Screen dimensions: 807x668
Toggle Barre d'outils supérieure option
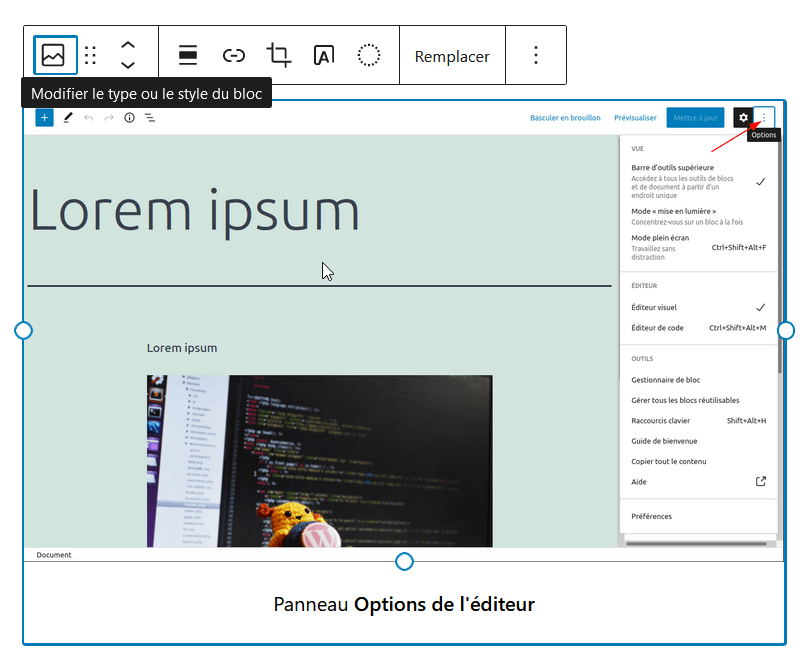[x=698, y=181]
